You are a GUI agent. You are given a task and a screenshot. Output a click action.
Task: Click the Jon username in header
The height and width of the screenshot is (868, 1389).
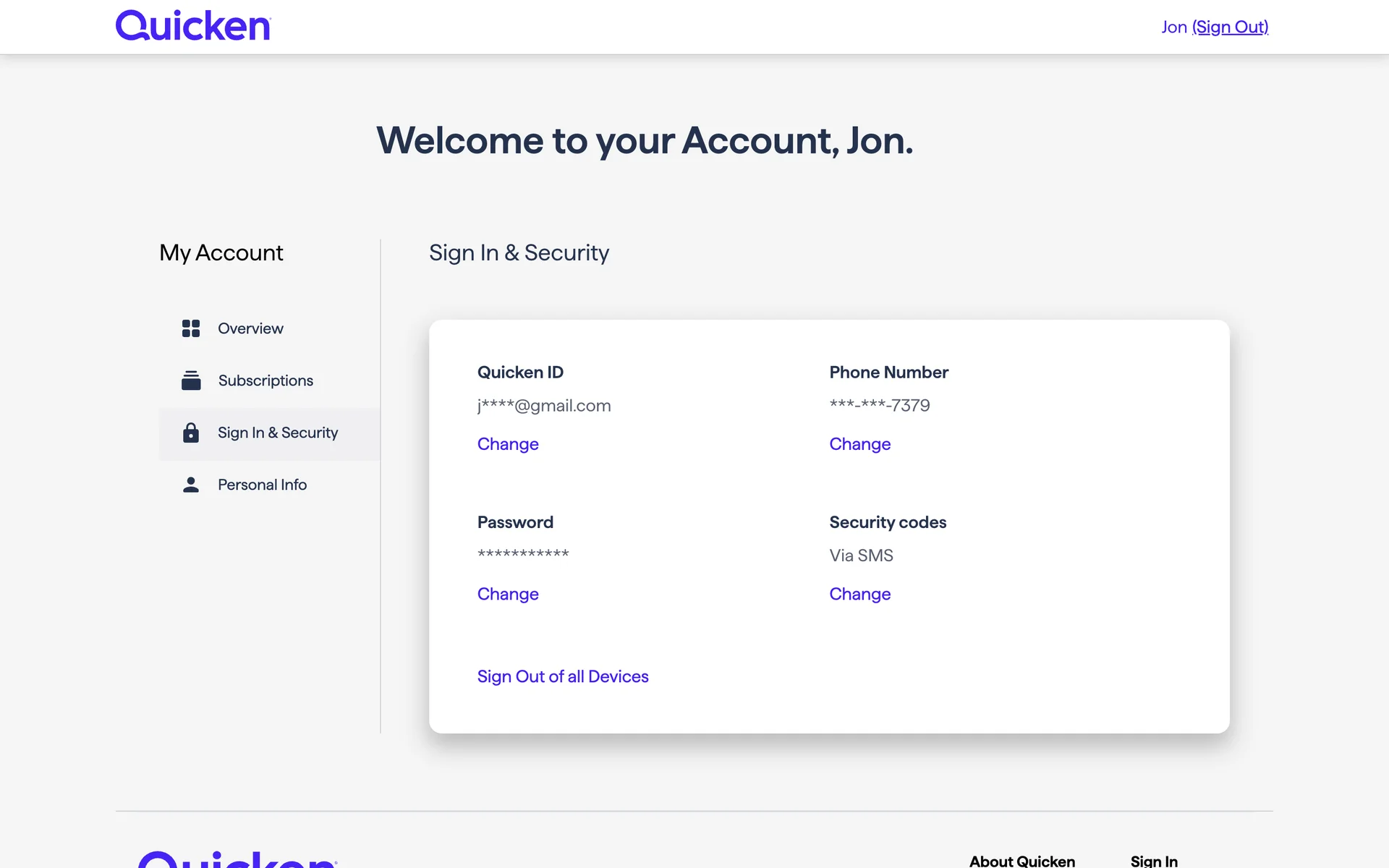coord(1173,27)
